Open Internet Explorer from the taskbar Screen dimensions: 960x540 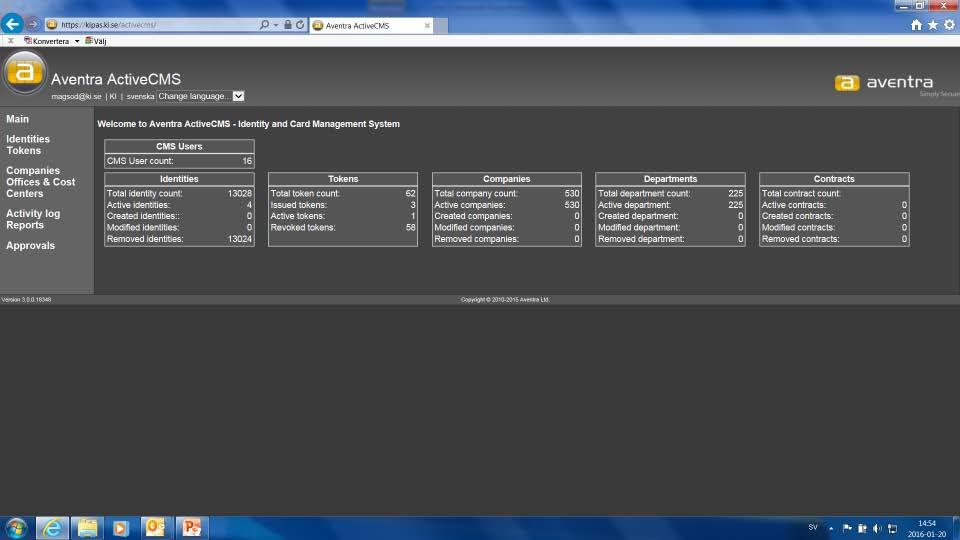pos(52,528)
